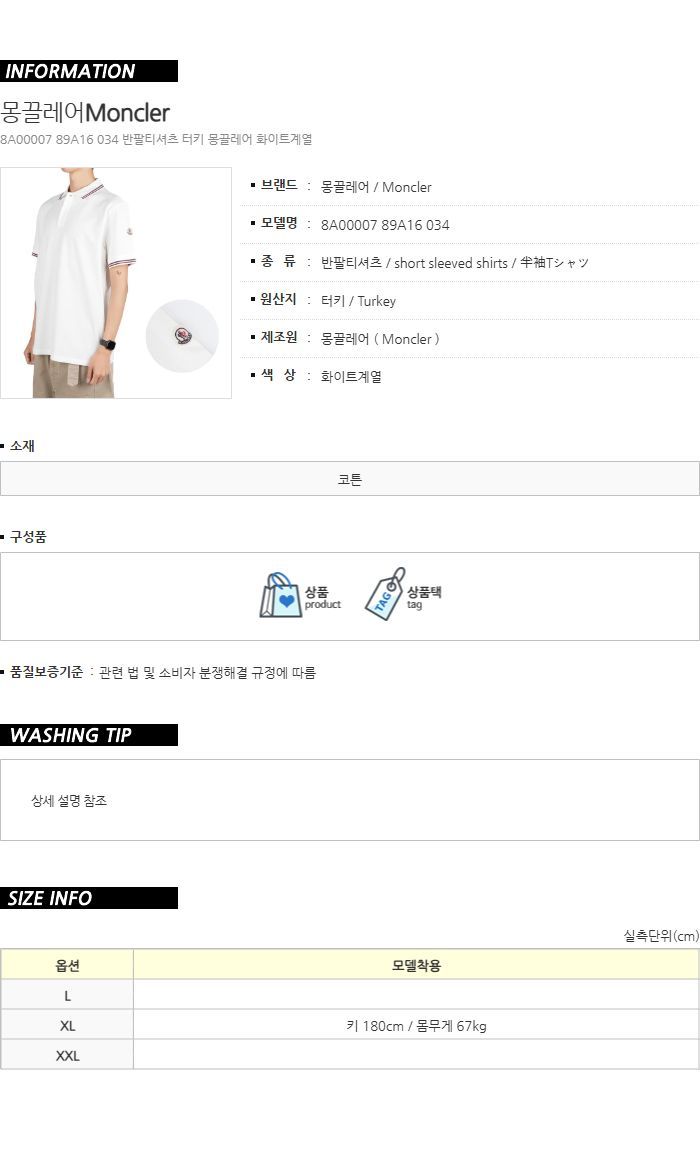Click the WASHING TIP section header
Image resolution: width=700 pixels, height=1155 pixels.
(x=89, y=735)
